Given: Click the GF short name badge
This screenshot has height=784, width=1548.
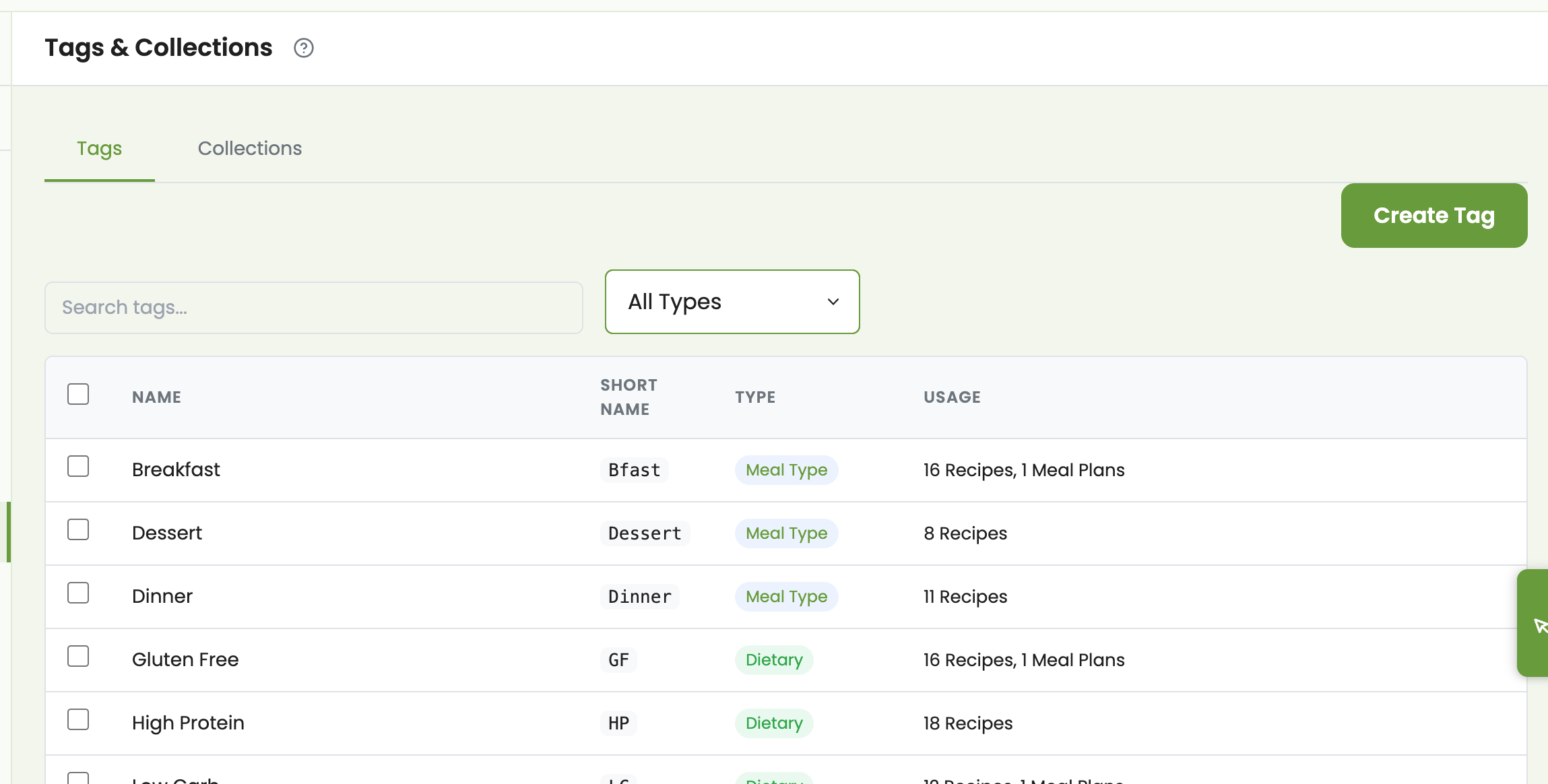Looking at the screenshot, I should [x=618, y=660].
